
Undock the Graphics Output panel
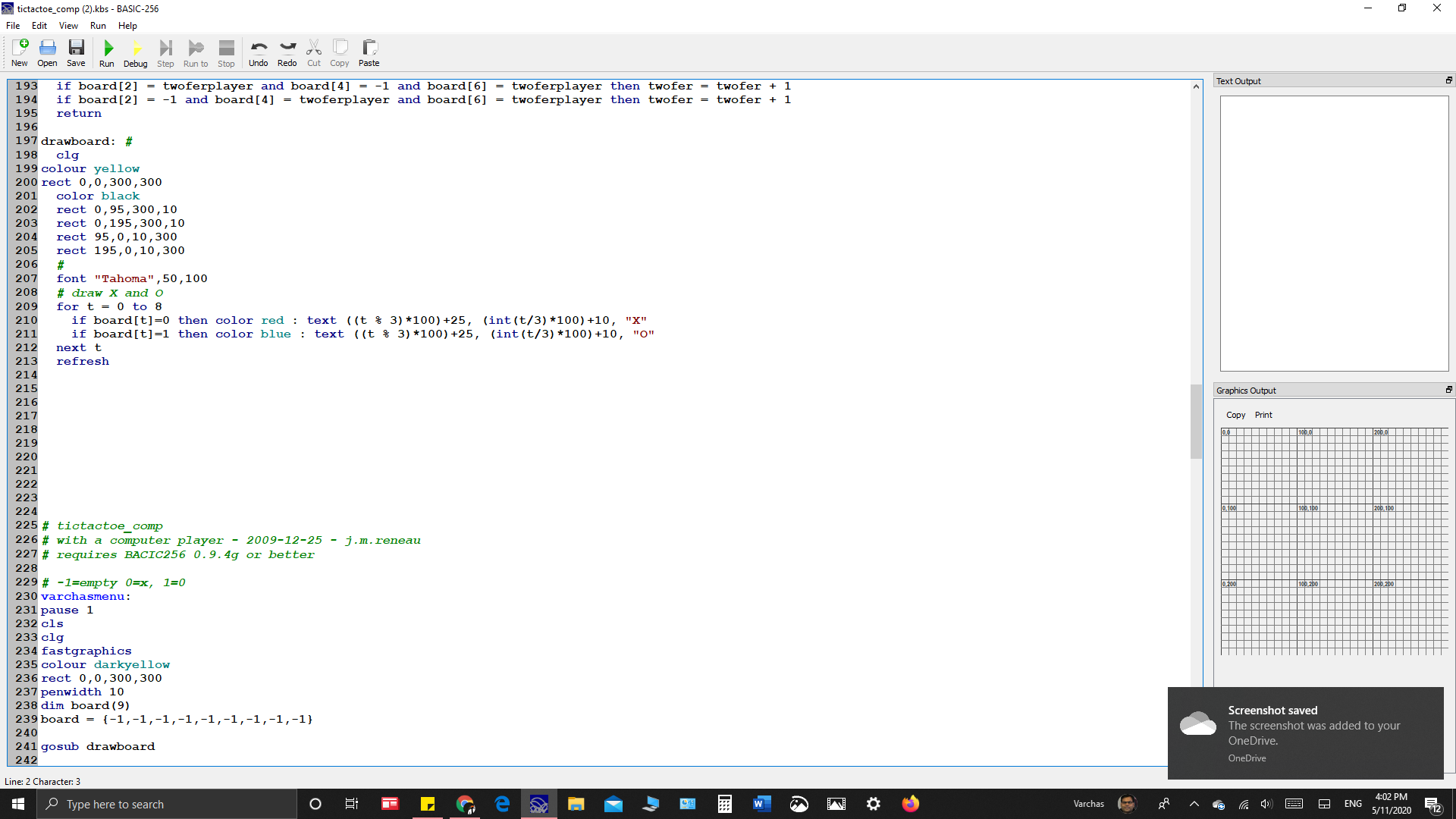click(1448, 390)
